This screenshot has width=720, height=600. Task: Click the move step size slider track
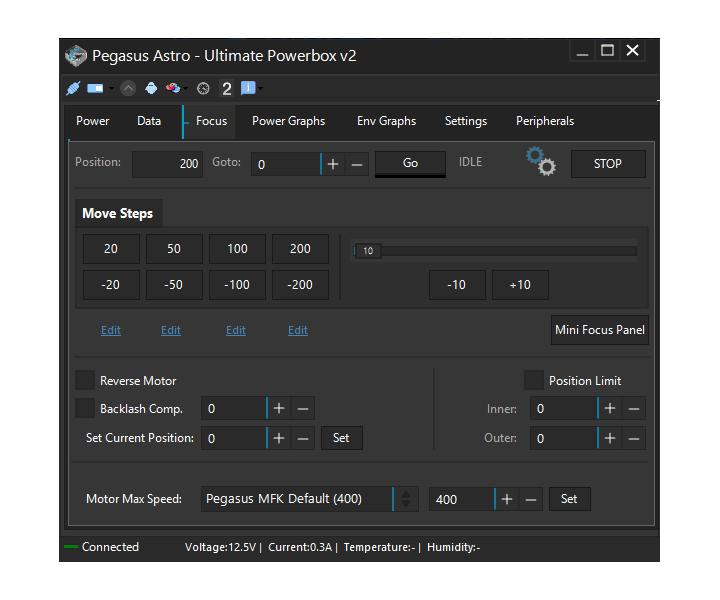coord(500,251)
